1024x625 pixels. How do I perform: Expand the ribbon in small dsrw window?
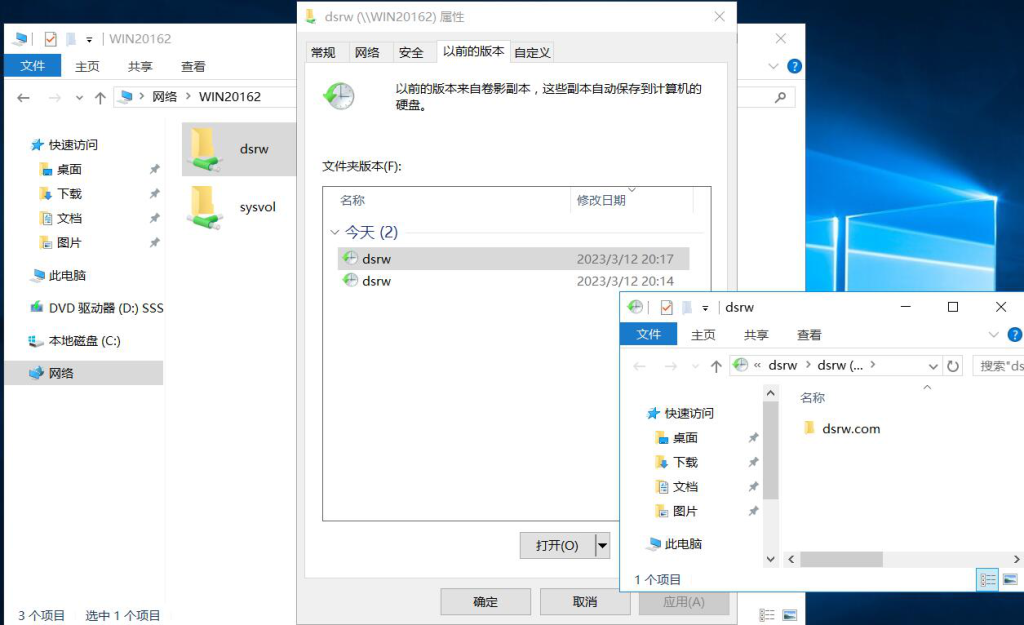pos(993,335)
